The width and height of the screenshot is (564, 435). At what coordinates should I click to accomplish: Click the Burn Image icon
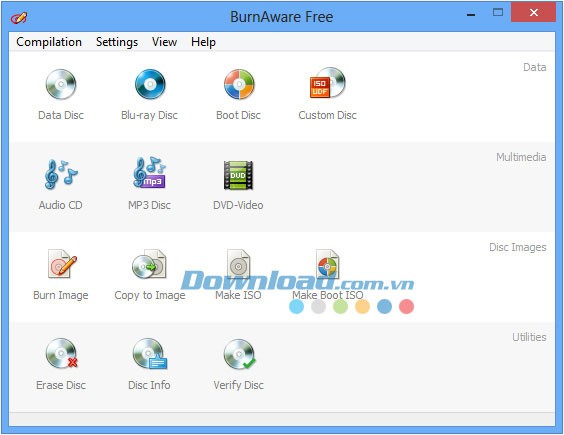pos(62,264)
